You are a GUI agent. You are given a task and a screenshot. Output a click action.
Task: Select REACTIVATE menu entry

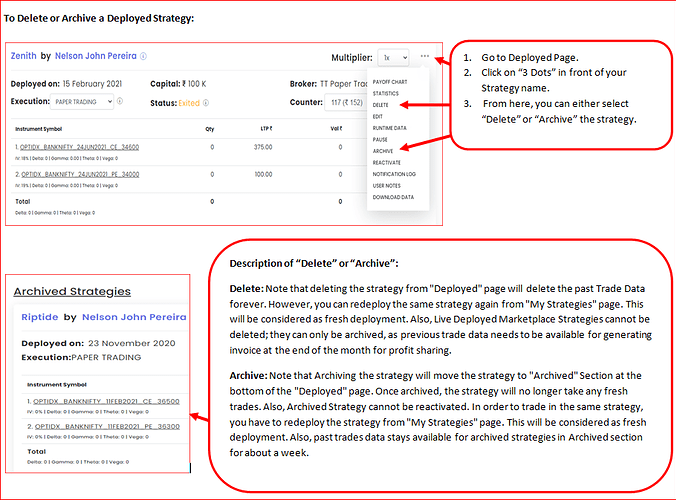coord(386,163)
